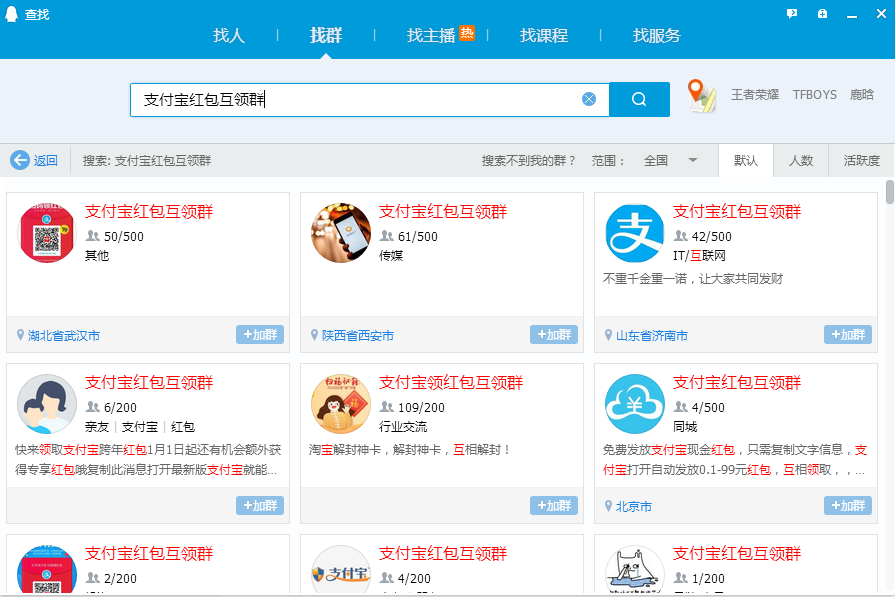Open group title 支付宝领红包互领群
Image resolution: width=895 pixels, height=597 pixels.
point(451,382)
